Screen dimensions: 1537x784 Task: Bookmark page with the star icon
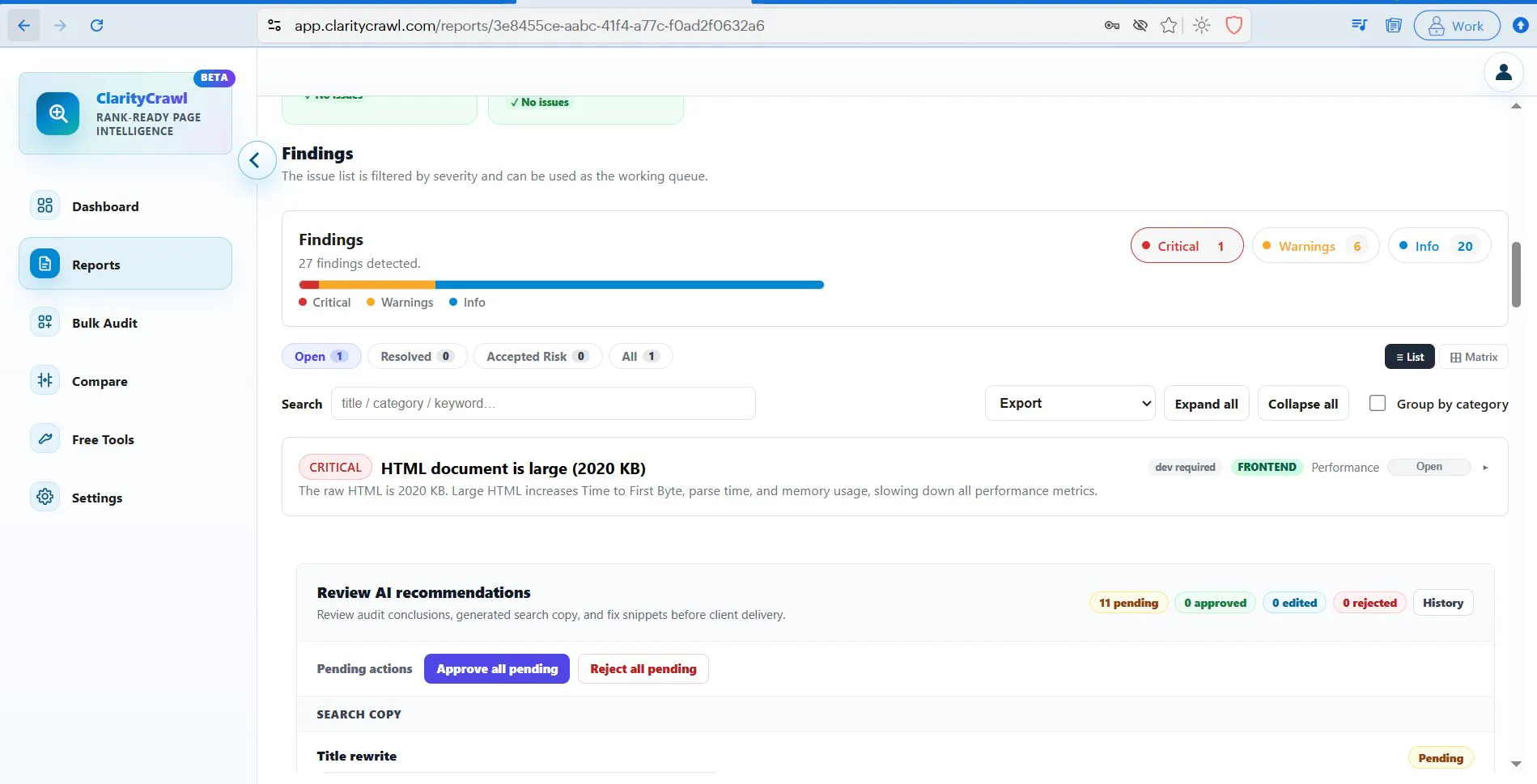[1168, 26]
